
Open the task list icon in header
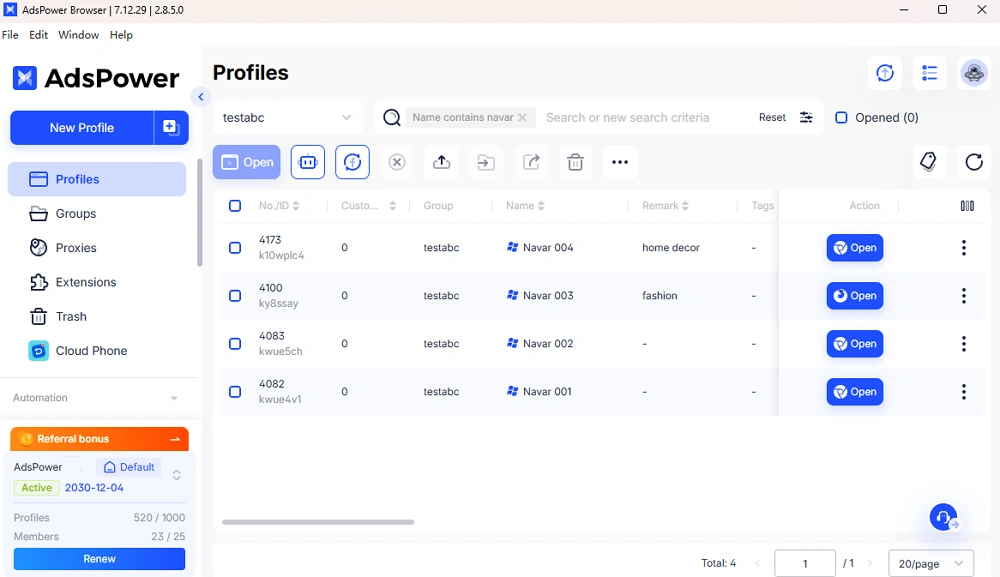coord(929,73)
